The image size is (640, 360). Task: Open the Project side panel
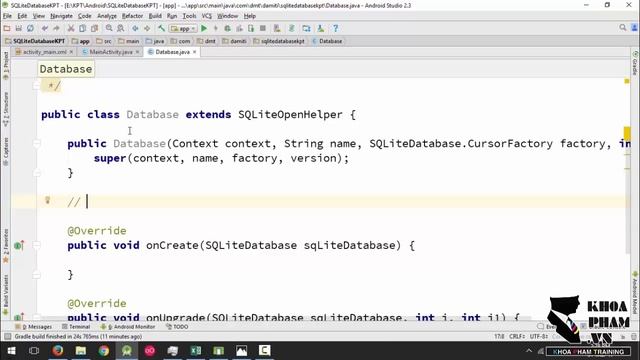point(6,66)
